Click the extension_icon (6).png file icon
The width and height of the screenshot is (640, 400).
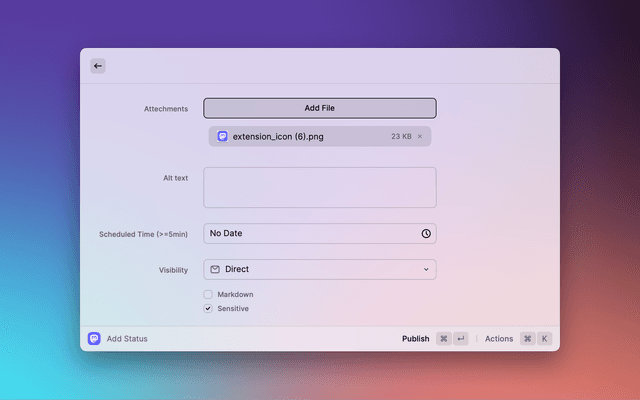click(222, 136)
